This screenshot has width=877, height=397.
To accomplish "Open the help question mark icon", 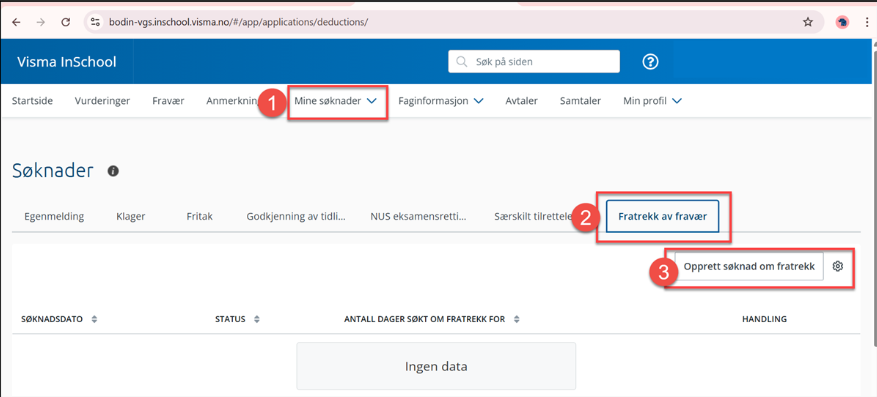I will point(650,62).
